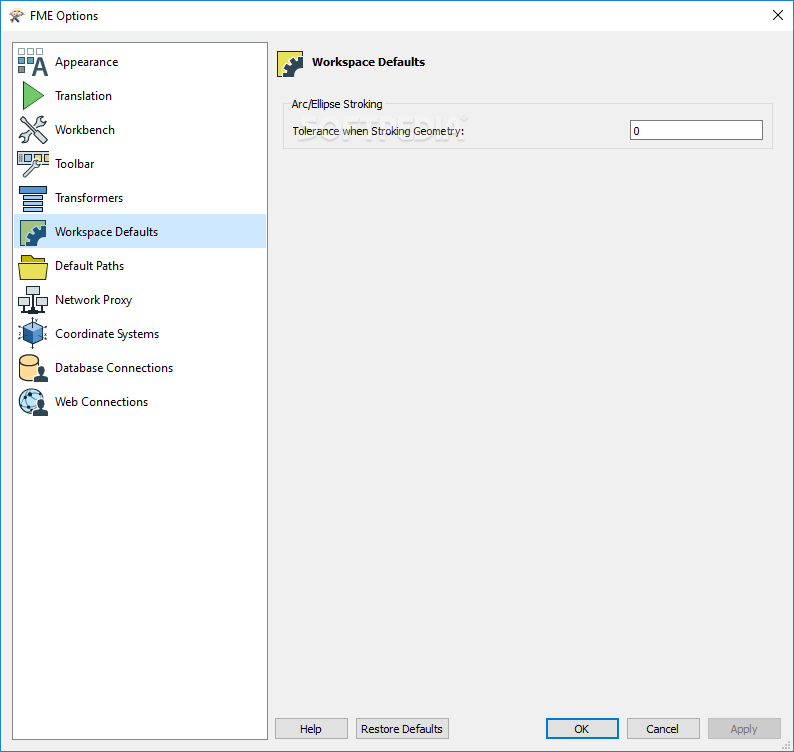Select Coordinate Systems in sidebar

click(140, 334)
